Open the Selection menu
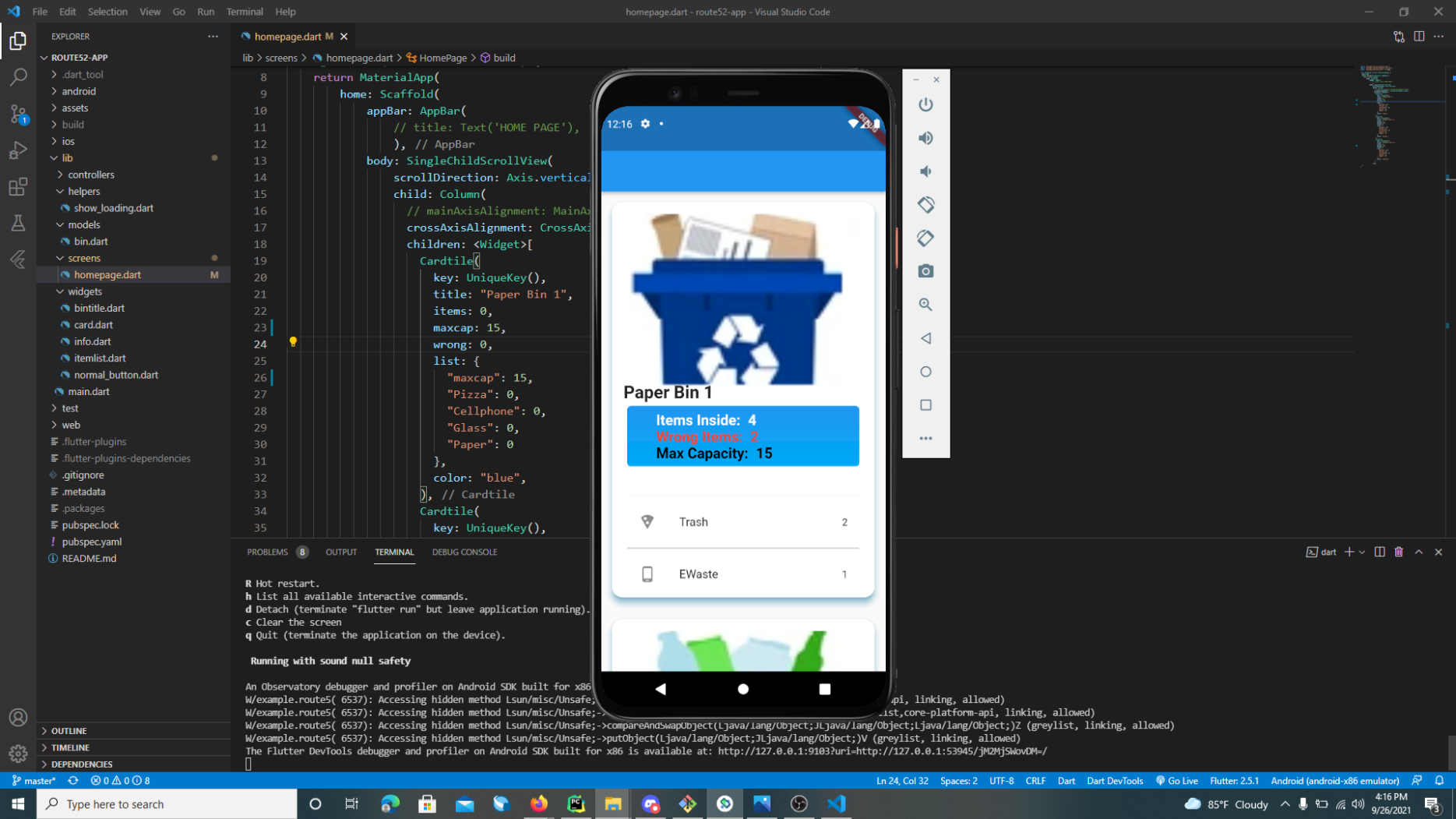The image size is (1456, 819). point(108,12)
